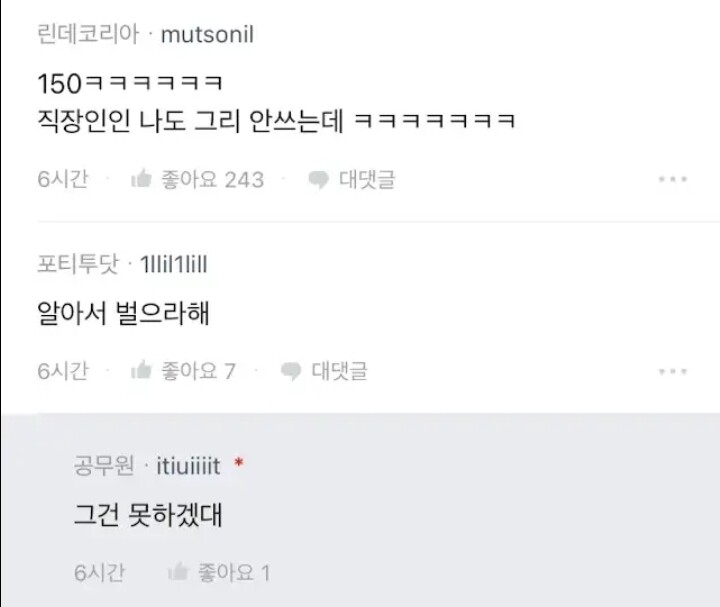Viewport: 720px width, 607px height.
Task: Click the speech bubble icon under mutsonil's comment
Action: point(318,180)
